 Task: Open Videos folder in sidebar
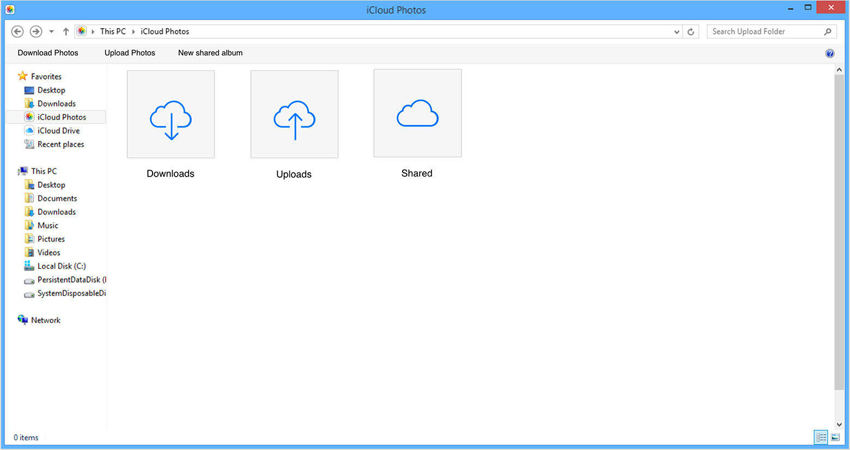point(49,253)
